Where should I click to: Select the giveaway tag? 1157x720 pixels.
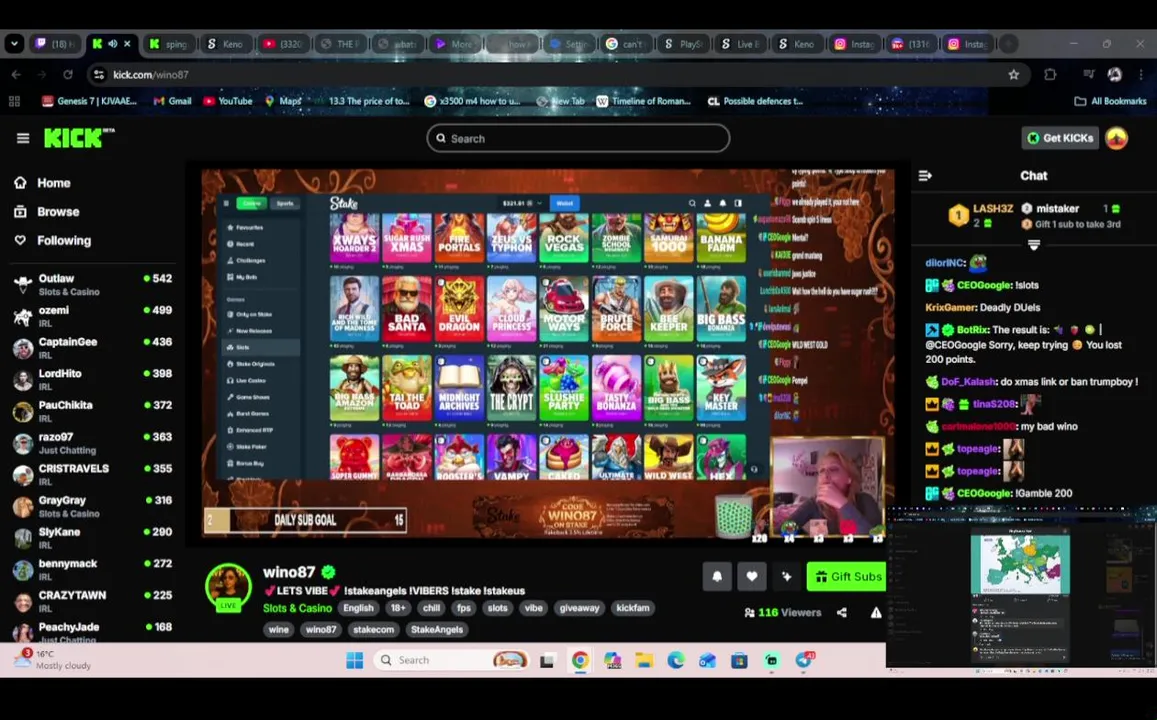[x=579, y=608]
